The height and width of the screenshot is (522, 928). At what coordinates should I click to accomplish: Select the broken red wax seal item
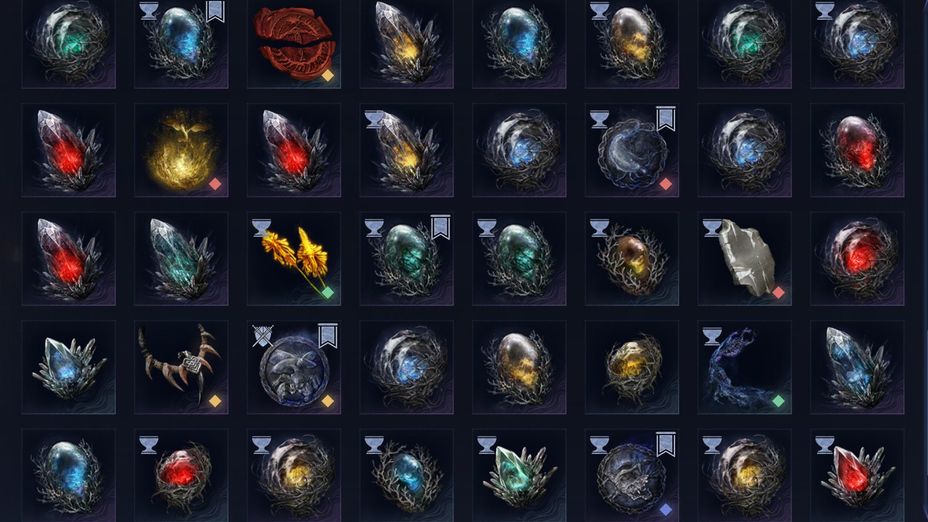pyautogui.click(x=294, y=43)
